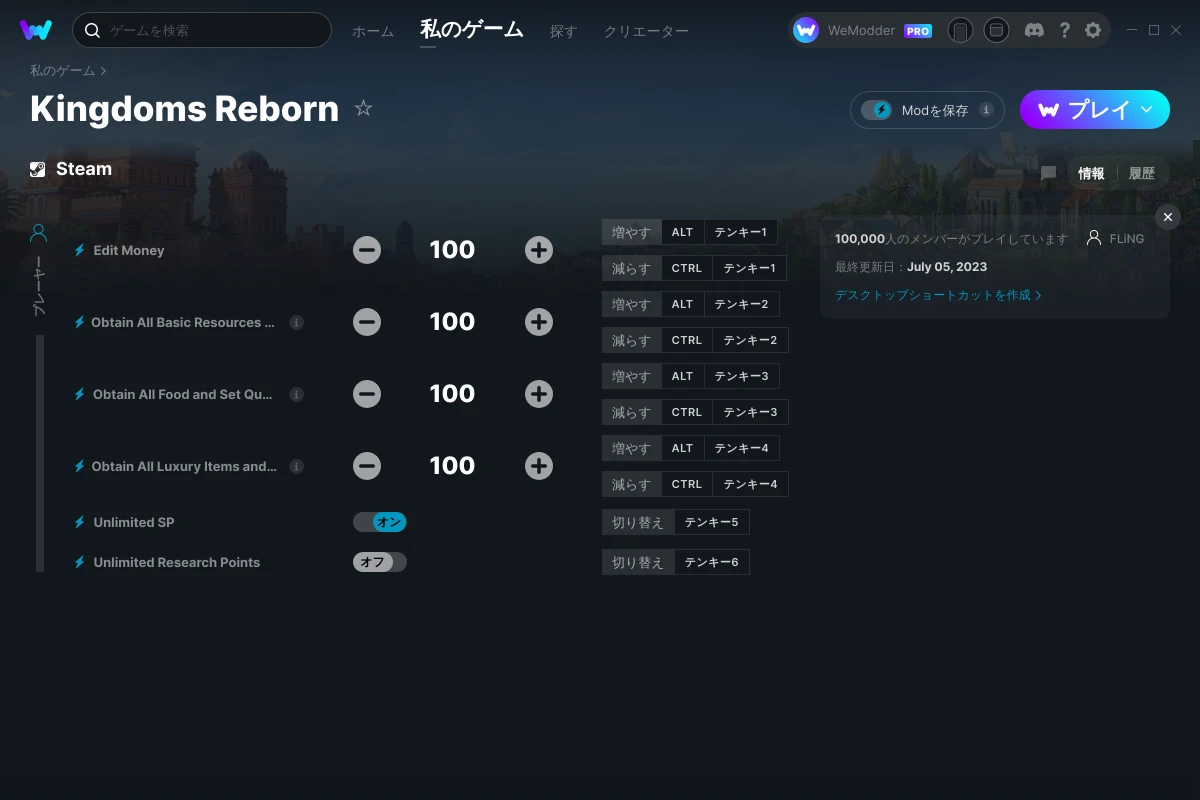This screenshot has width=1200, height=800.
Task: Open クリエーター tab
Action: tap(646, 31)
